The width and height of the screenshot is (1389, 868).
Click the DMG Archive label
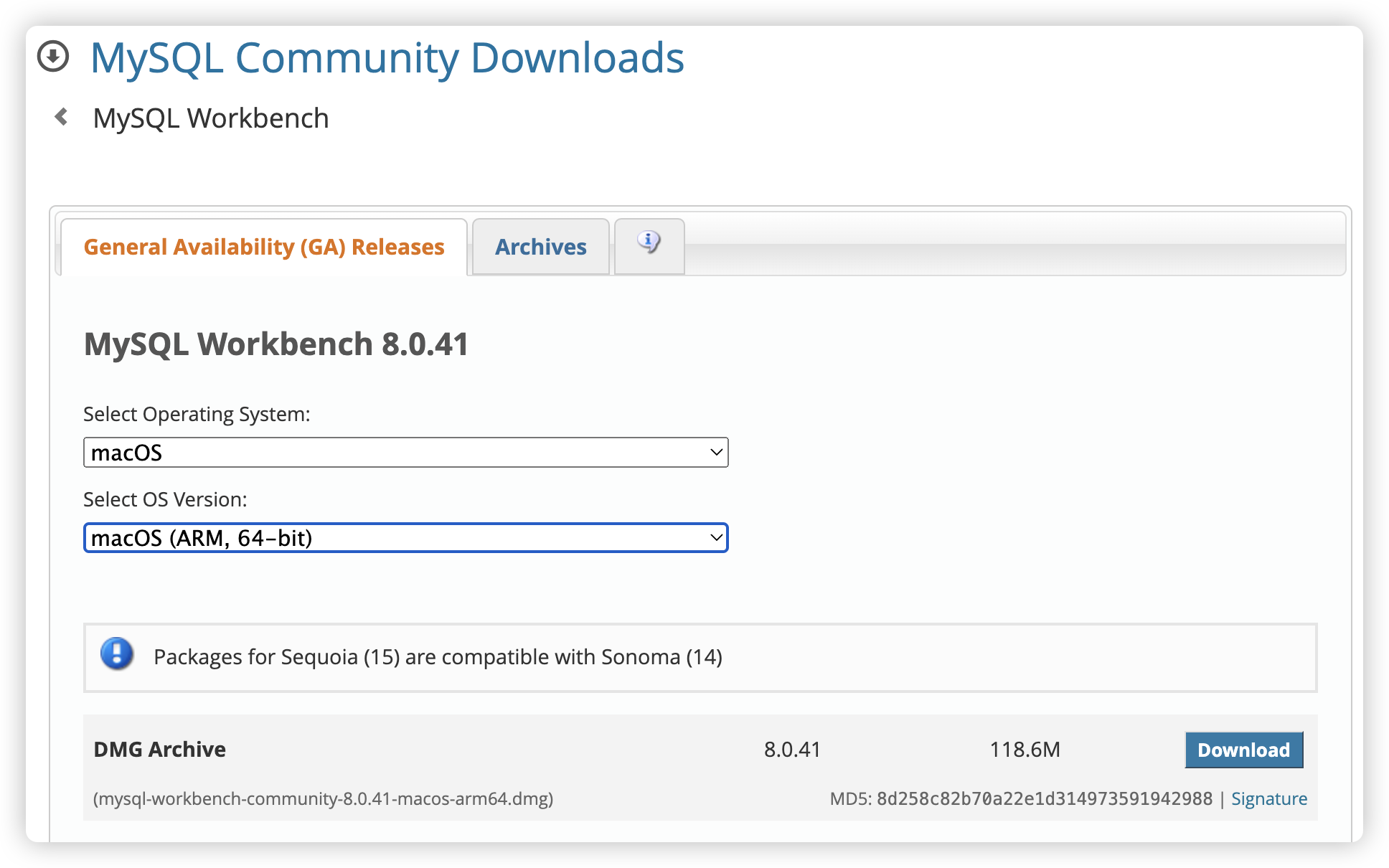coord(159,750)
